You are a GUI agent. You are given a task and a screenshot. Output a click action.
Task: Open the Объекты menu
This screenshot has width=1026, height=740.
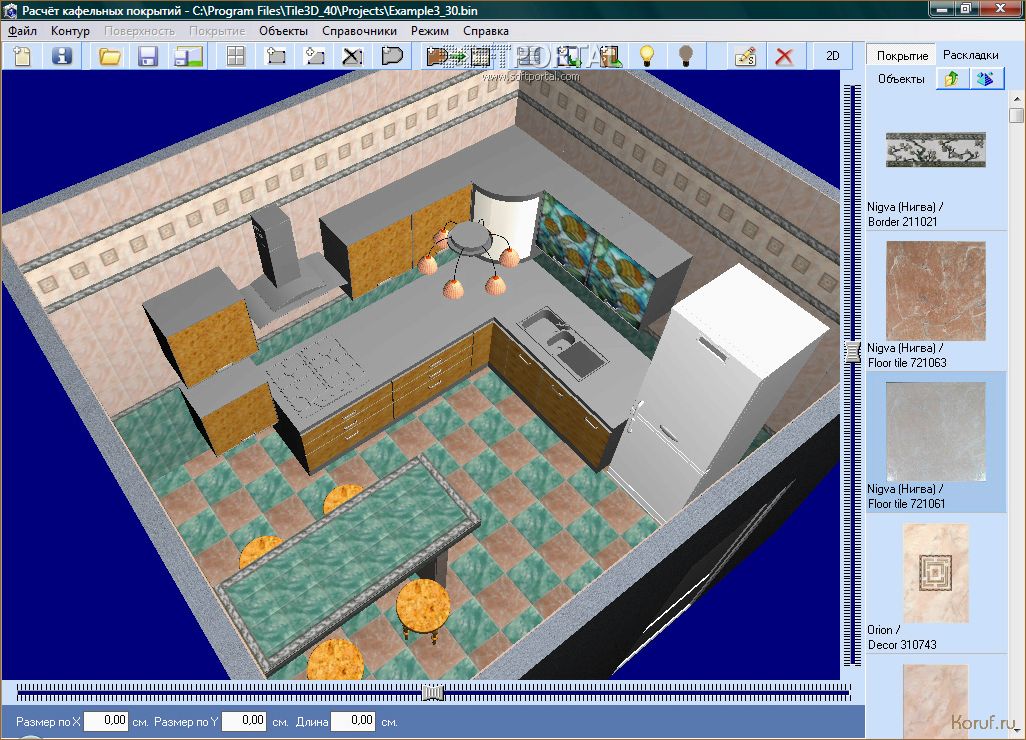283,31
